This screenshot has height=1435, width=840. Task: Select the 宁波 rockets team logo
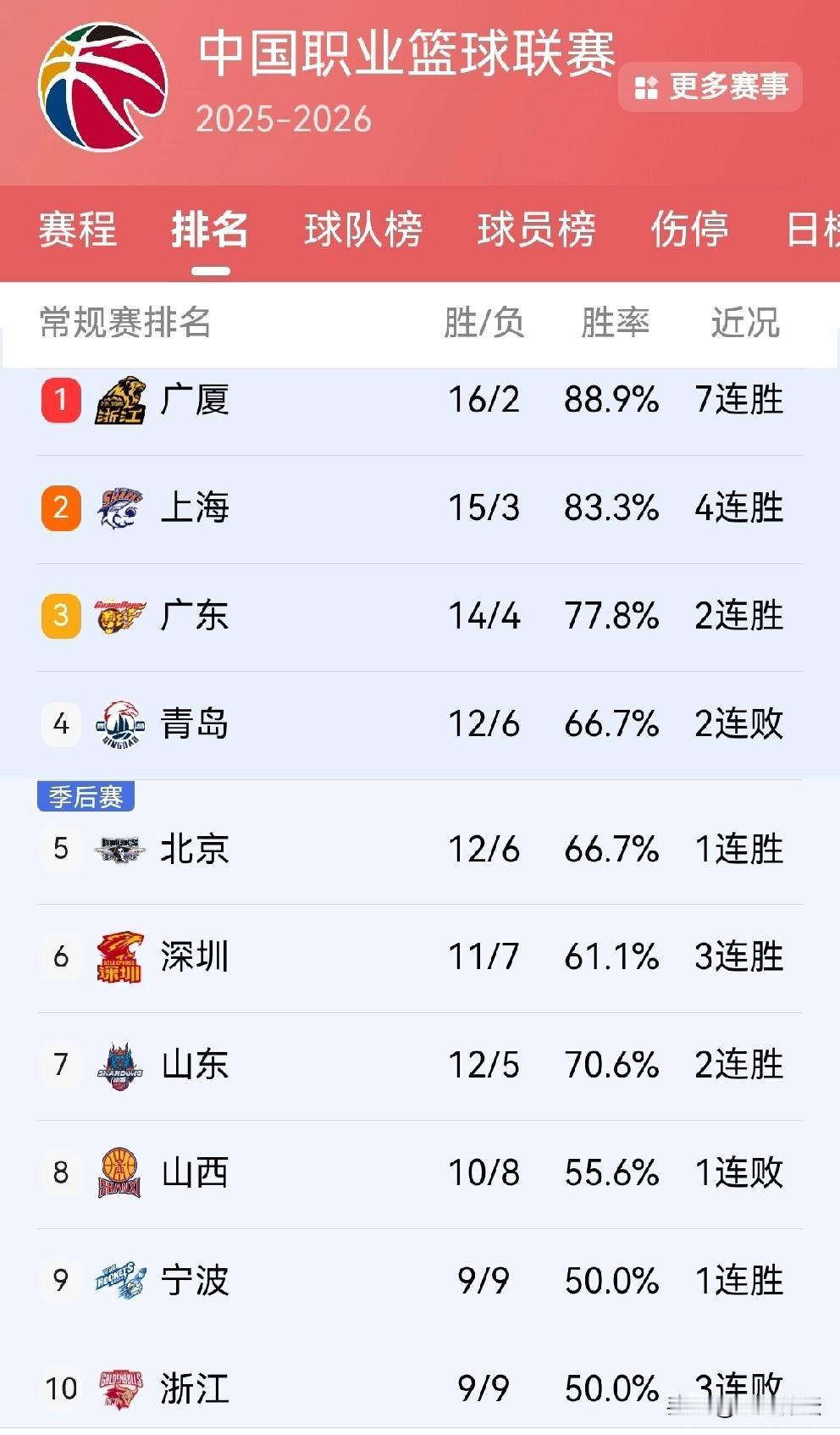pos(119,1283)
